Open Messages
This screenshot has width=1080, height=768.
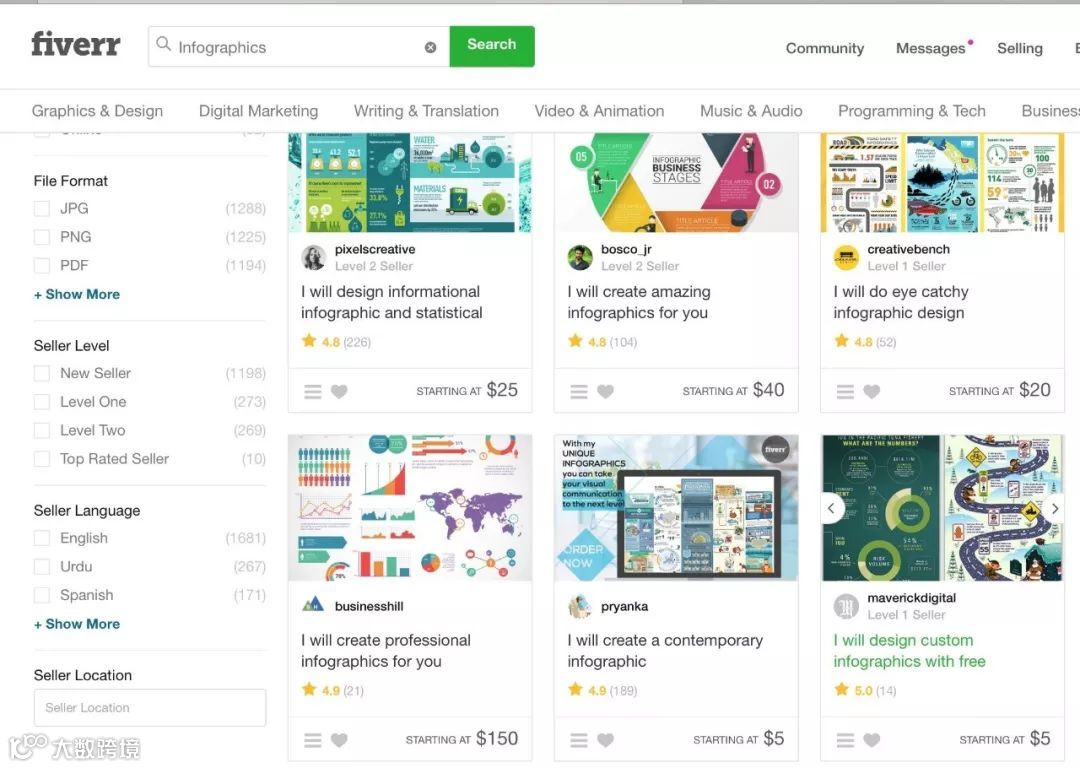[x=931, y=48]
